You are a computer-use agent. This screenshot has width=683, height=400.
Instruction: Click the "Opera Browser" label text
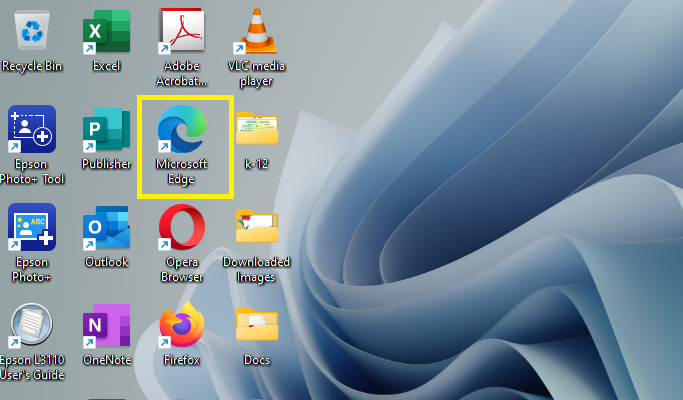[x=182, y=269]
